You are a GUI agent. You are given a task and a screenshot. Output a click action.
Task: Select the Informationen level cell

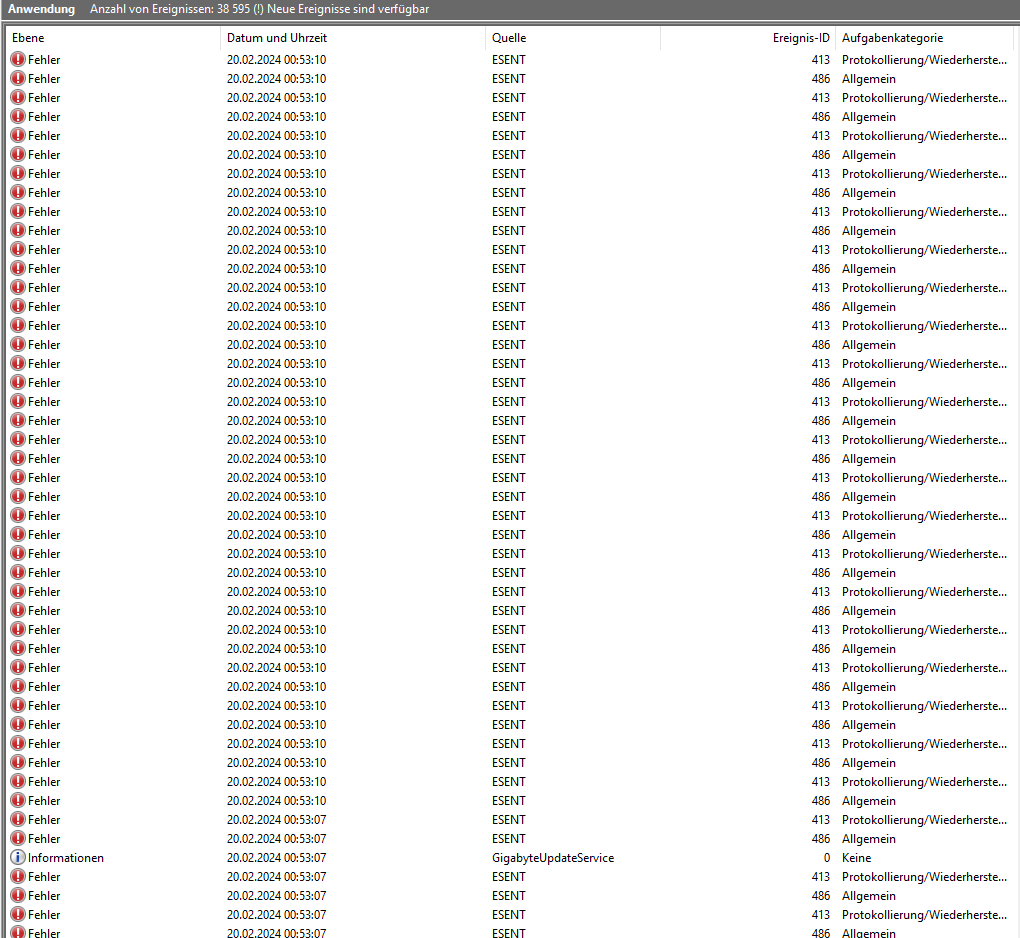click(66, 857)
